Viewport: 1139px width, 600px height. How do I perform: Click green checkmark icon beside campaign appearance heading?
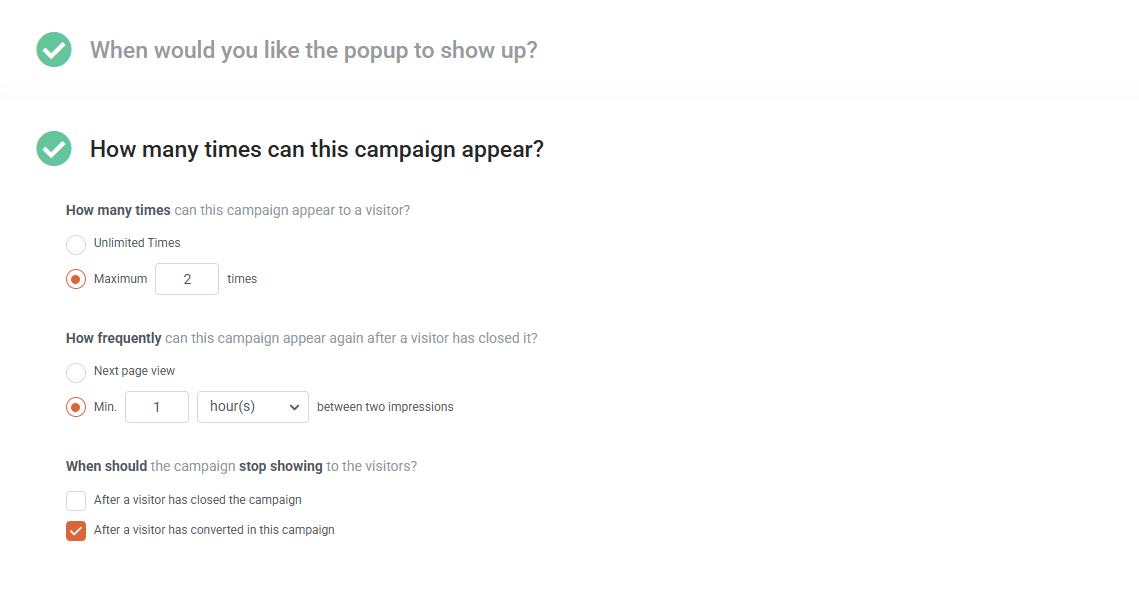click(x=54, y=149)
